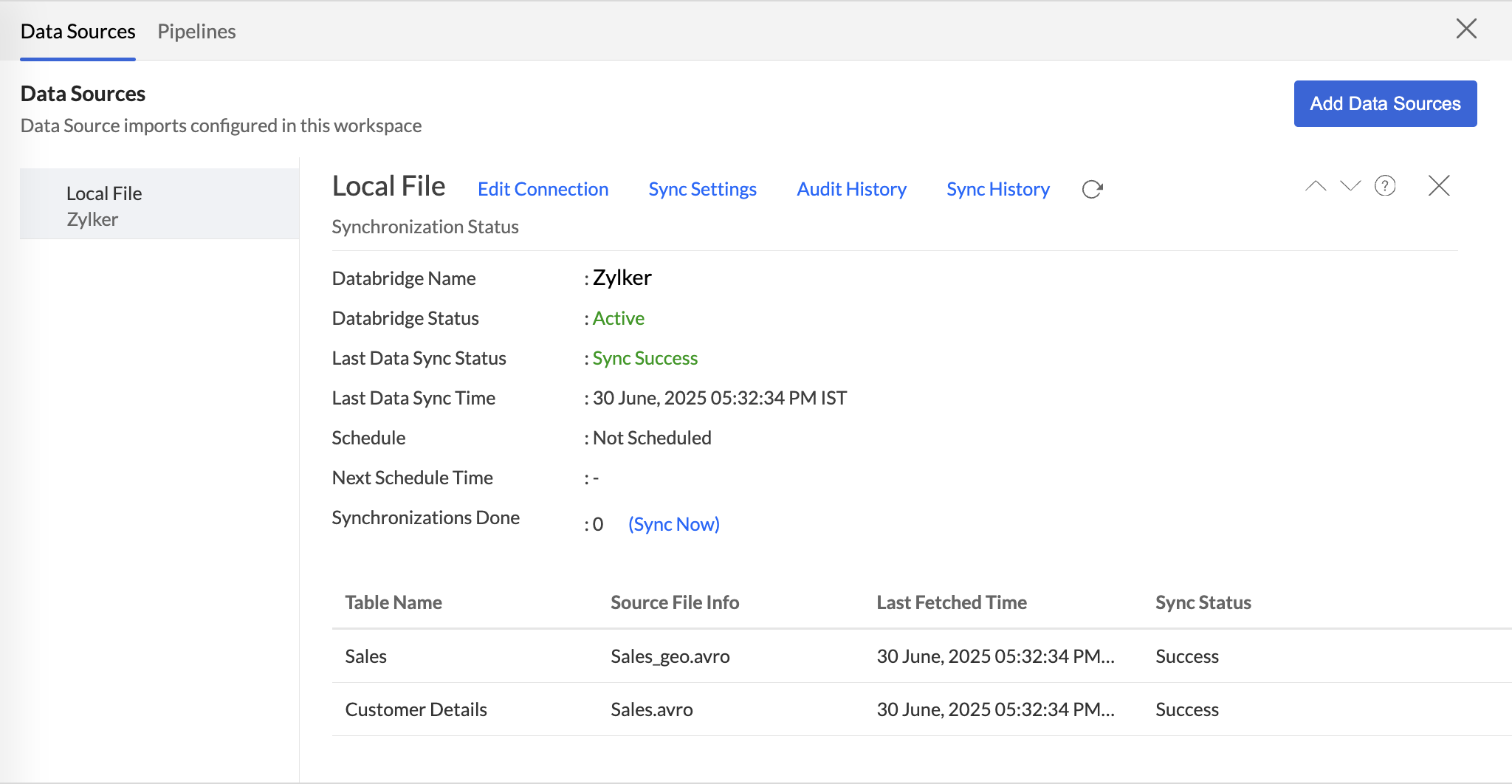Image resolution: width=1512 pixels, height=784 pixels.
Task: Close the Data Sources dialog
Action: coord(1465,29)
